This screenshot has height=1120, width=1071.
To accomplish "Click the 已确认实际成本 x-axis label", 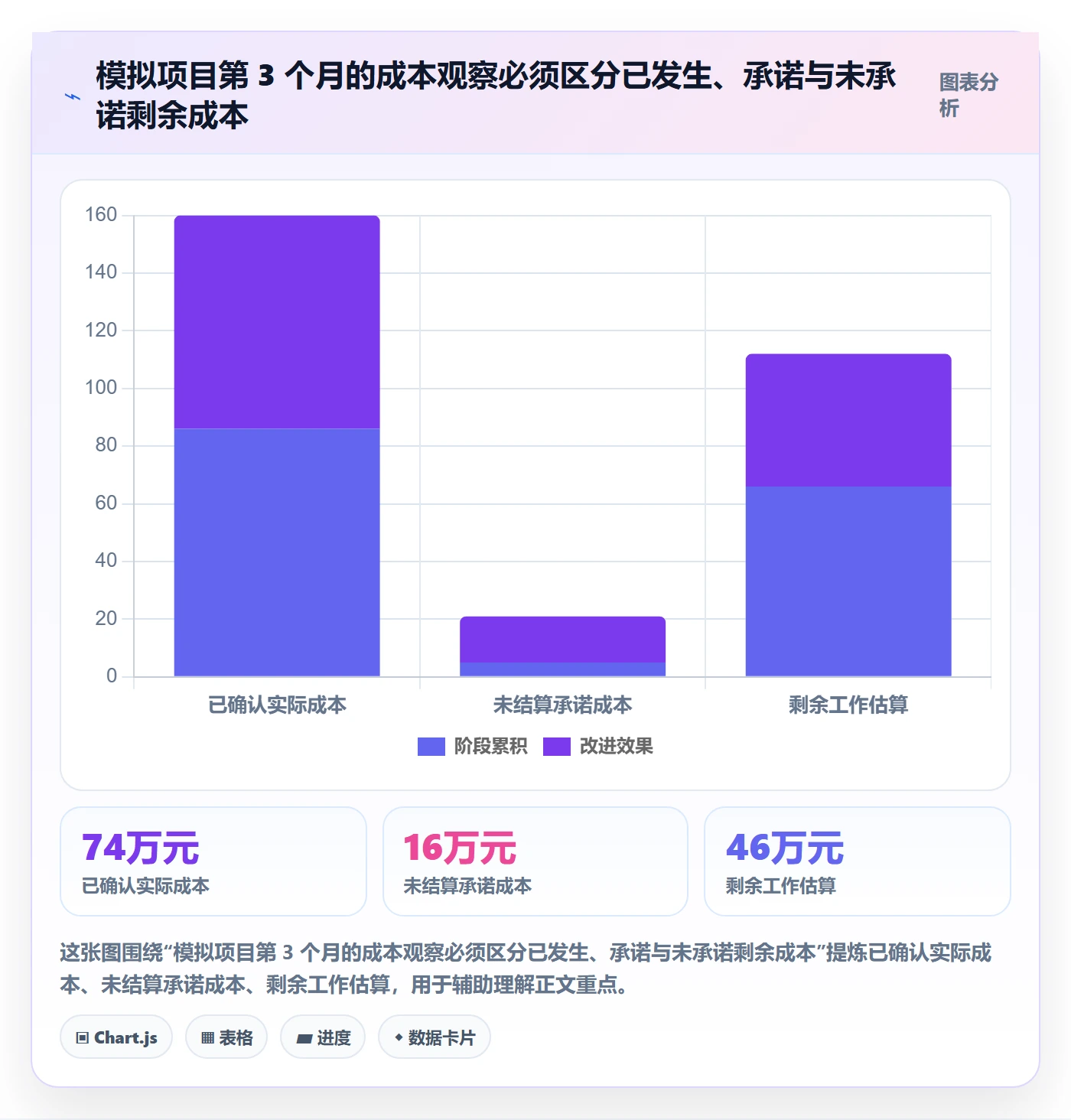I will click(x=277, y=705).
